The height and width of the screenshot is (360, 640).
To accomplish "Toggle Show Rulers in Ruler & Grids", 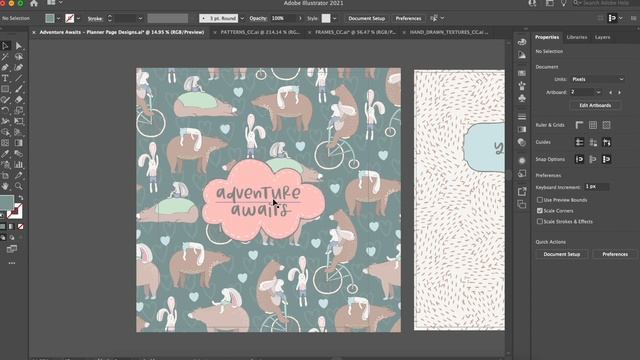I will (579, 125).
